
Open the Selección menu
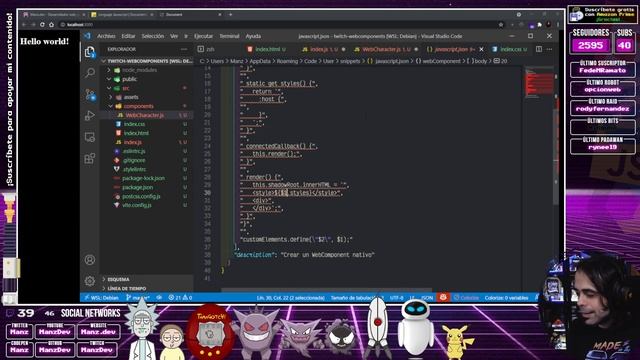click(153, 36)
